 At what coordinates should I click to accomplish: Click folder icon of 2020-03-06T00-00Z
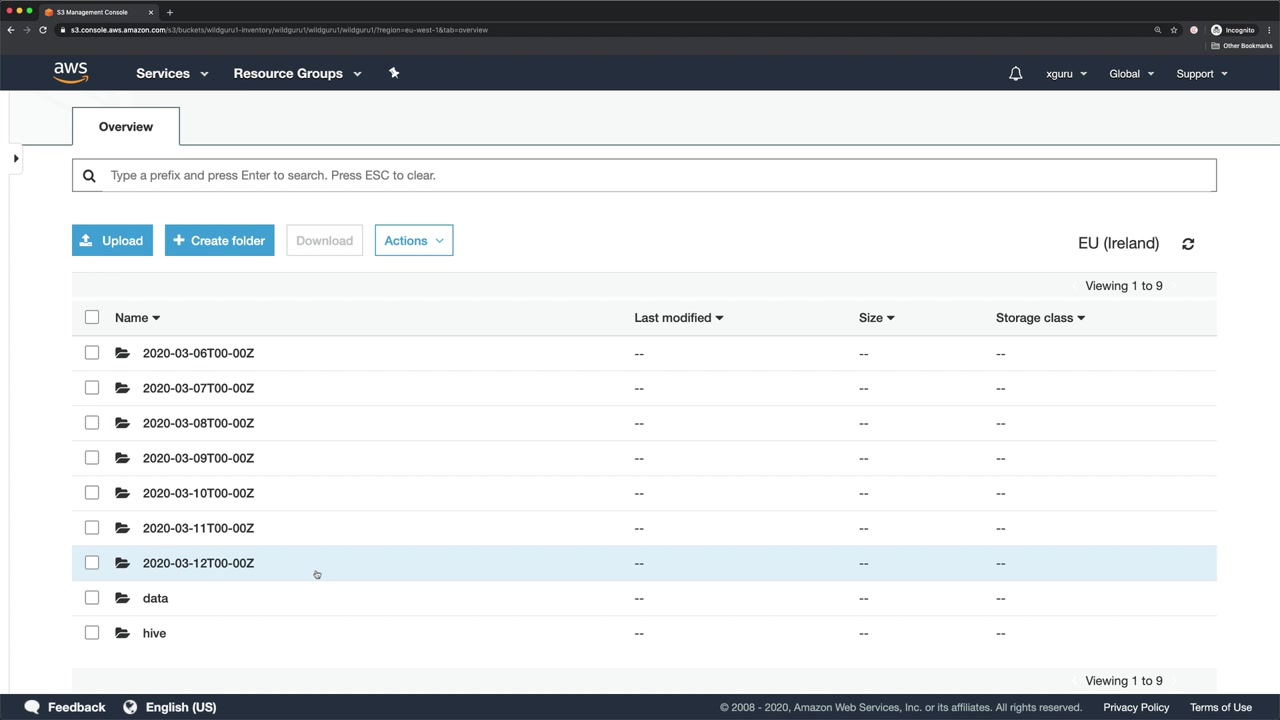click(122, 353)
